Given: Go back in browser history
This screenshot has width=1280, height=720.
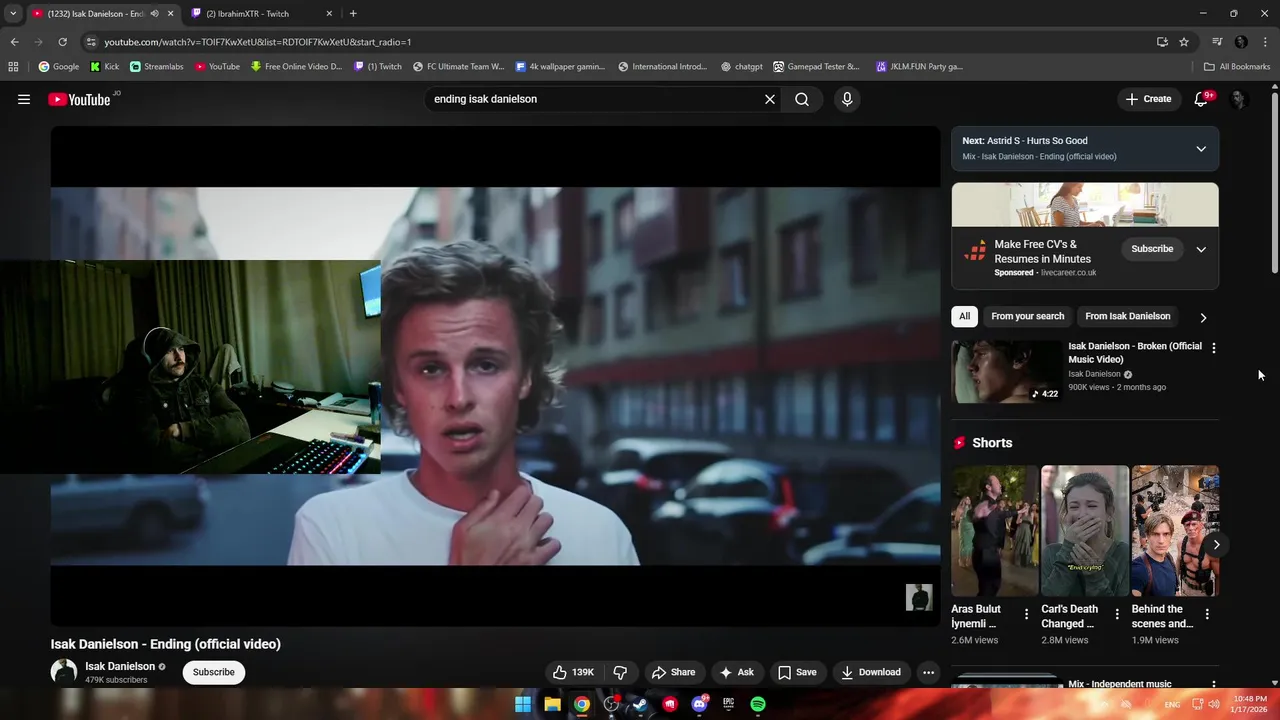Looking at the screenshot, I should click(x=14, y=42).
